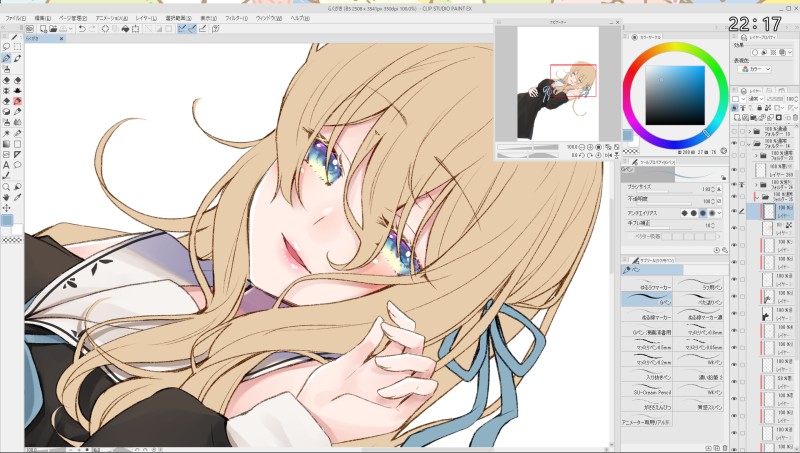800x453 pixels.
Task: Hide the レイヤー 269 layer
Action: pyautogui.click(x=734, y=170)
